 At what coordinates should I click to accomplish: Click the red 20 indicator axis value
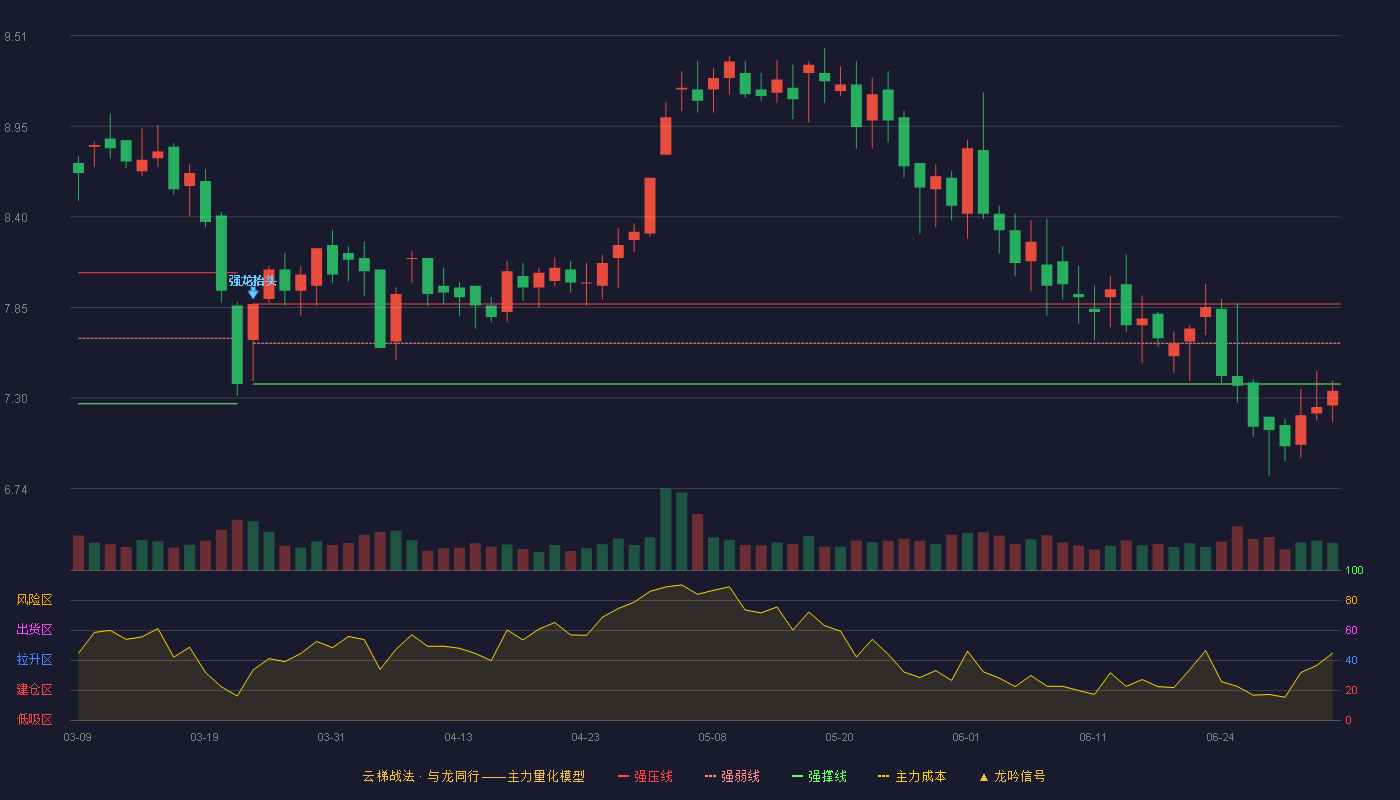pyautogui.click(x=1351, y=691)
